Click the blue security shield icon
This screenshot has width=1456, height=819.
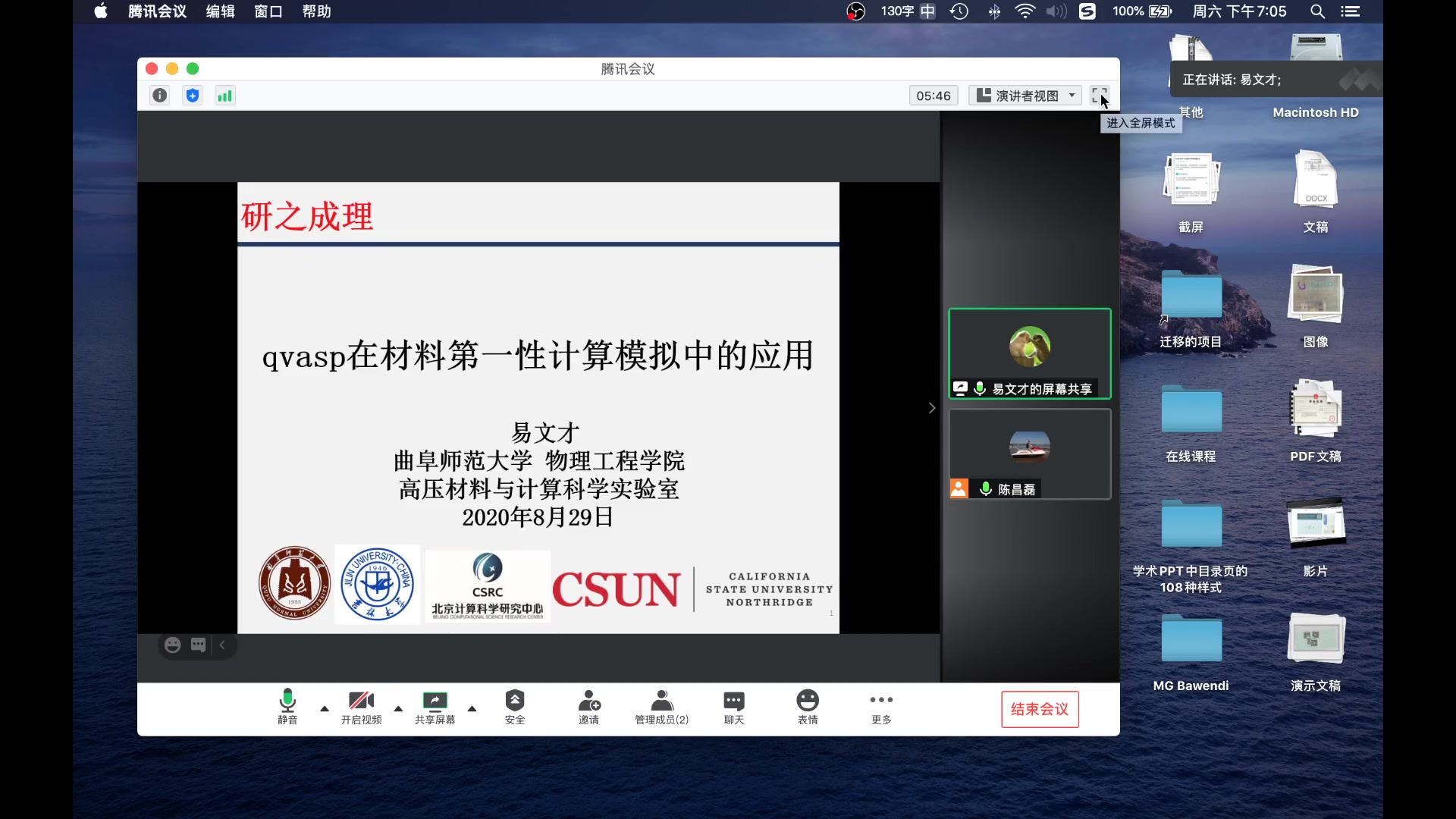tap(193, 96)
